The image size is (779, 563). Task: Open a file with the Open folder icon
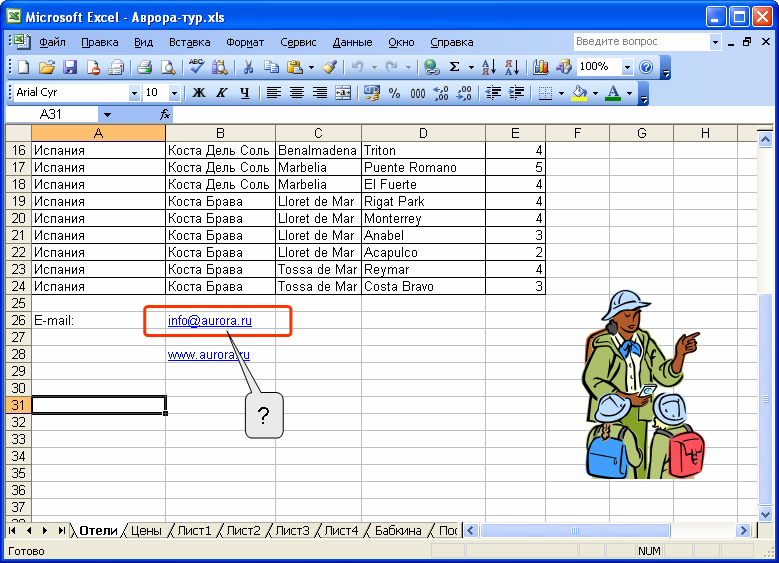[x=47, y=67]
